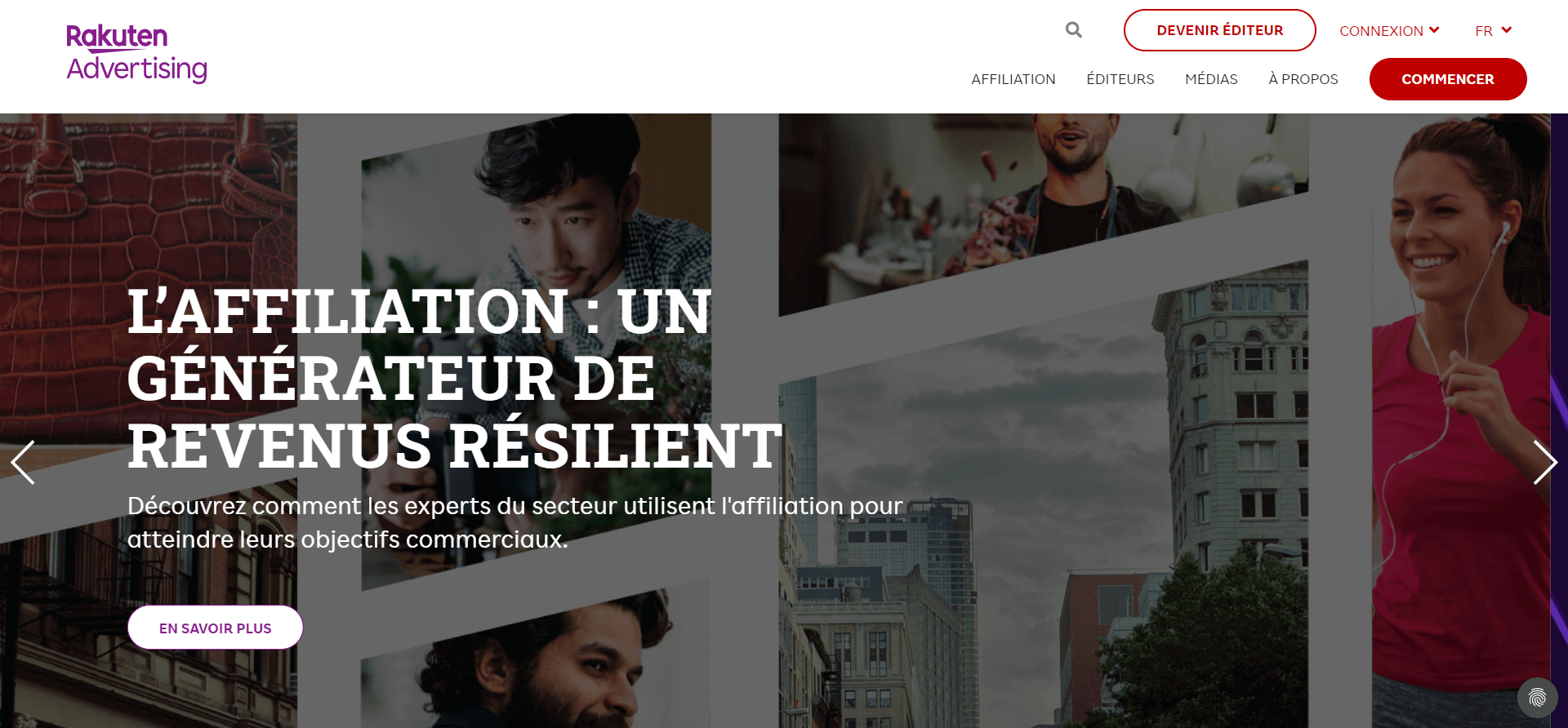Select the MÉDIAS navigation item
The width and height of the screenshot is (1568, 728).
coord(1211,79)
